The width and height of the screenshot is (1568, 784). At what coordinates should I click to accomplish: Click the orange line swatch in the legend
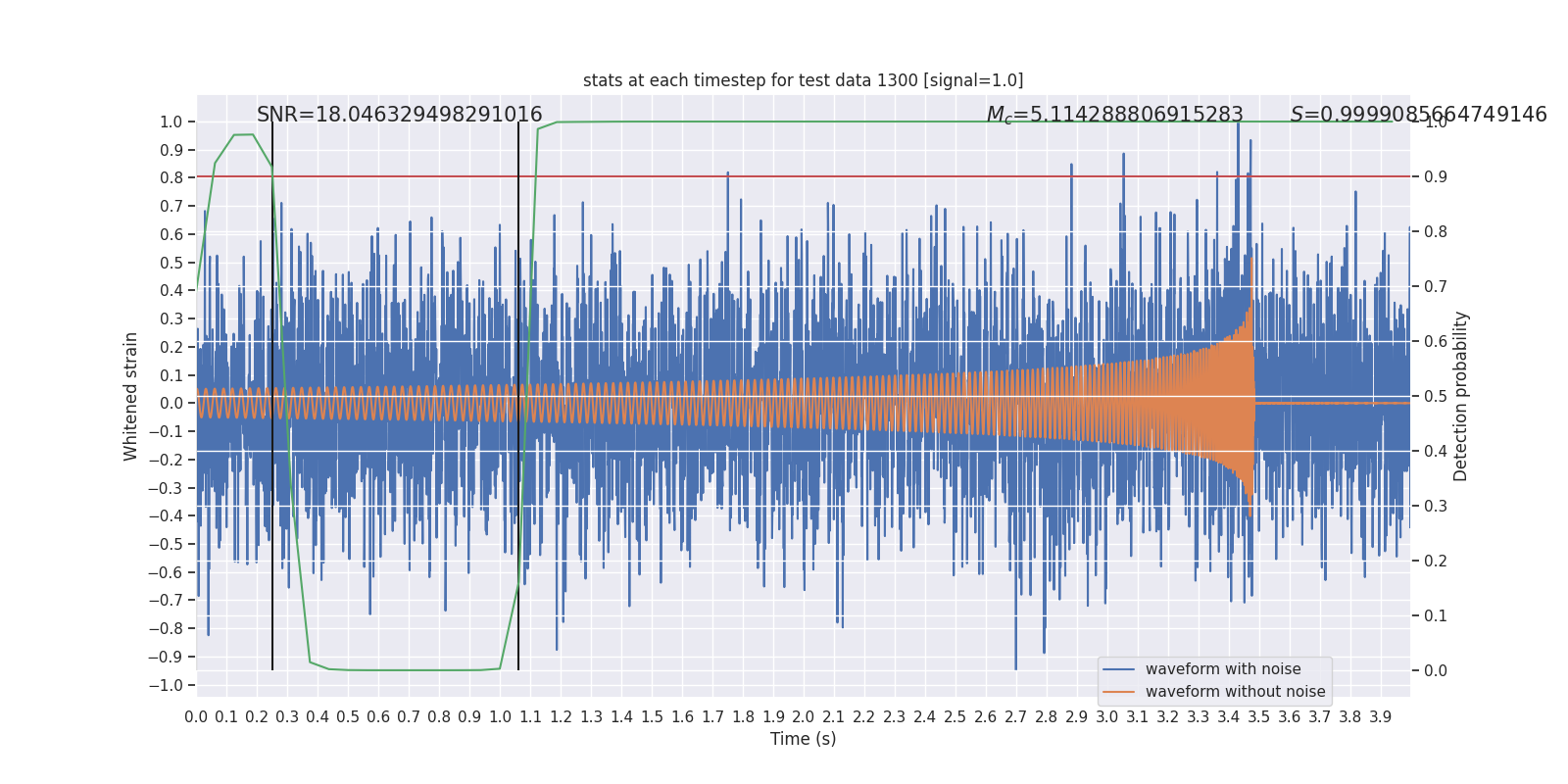(1118, 692)
